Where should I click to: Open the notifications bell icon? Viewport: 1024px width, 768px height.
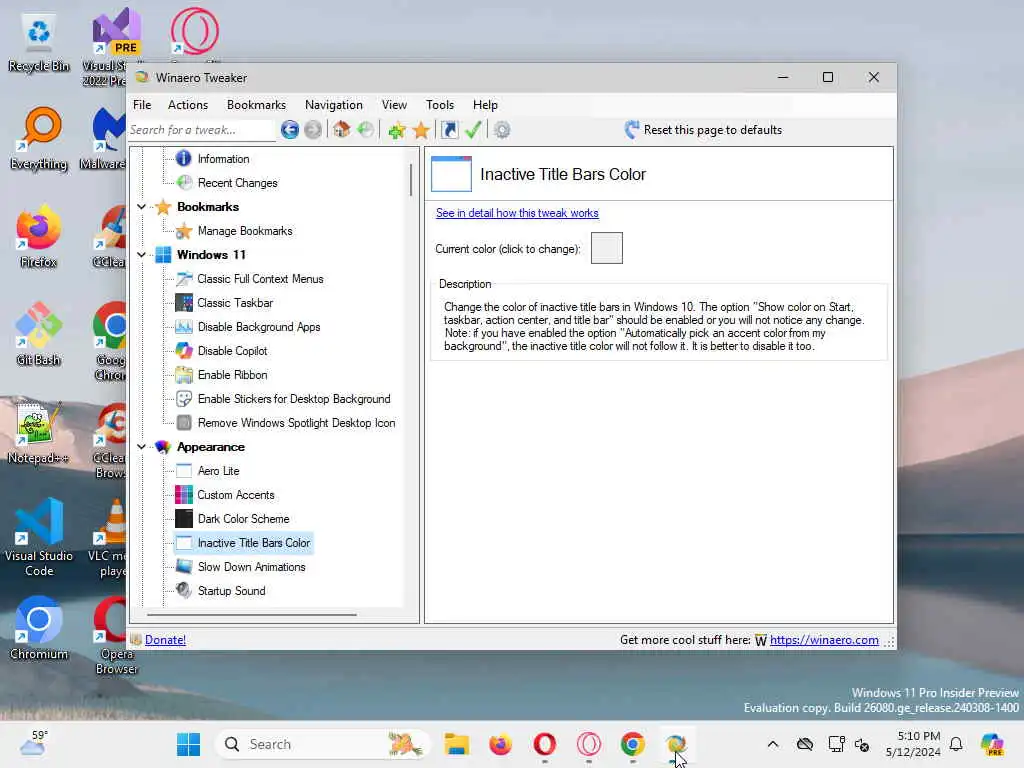(x=956, y=744)
